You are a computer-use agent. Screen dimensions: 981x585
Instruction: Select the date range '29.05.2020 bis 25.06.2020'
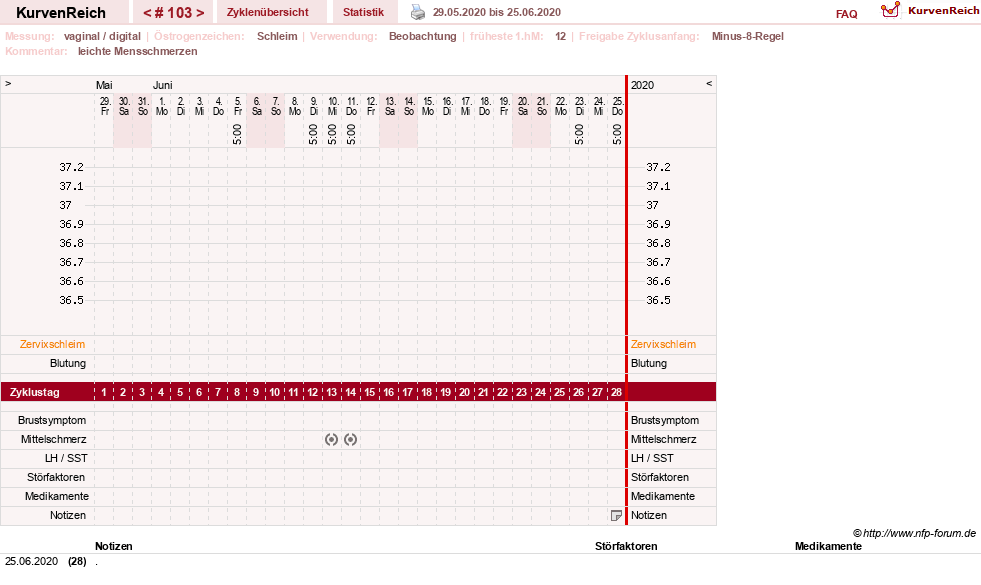(497, 12)
